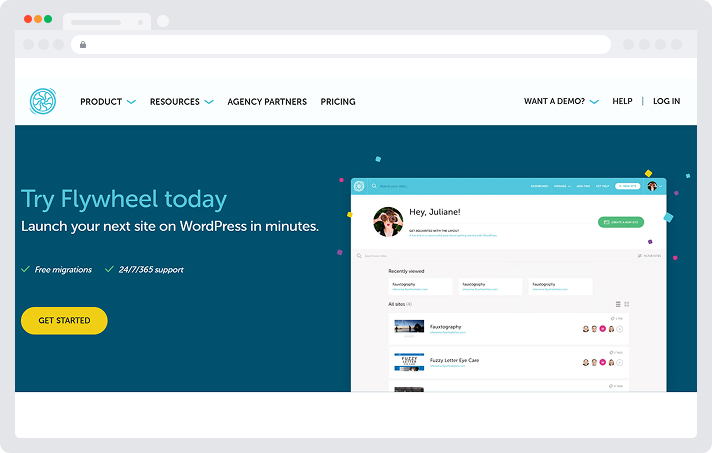Click the Flywheel logo in the site header

click(43, 101)
